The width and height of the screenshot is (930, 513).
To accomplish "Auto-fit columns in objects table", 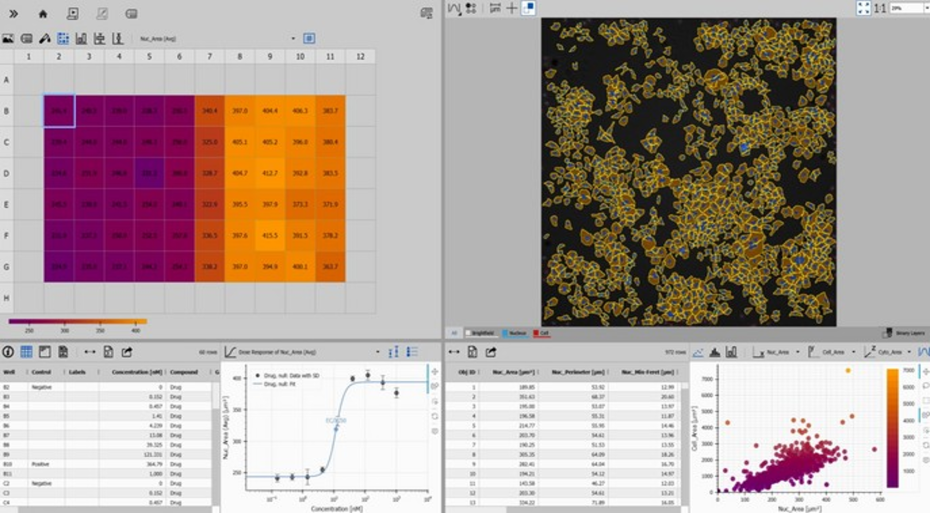I will 454,352.
